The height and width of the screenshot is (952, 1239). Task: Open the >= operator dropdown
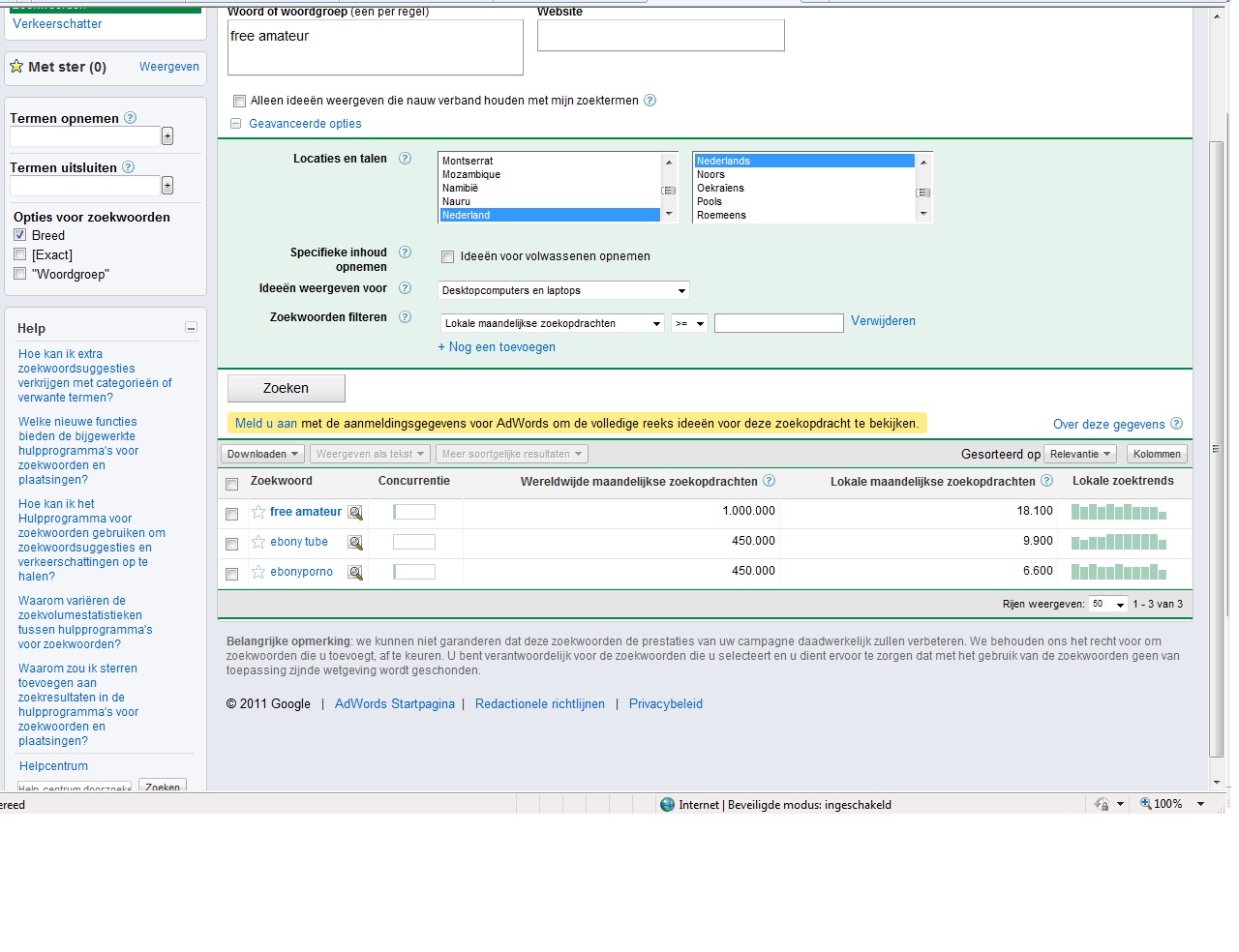pos(689,323)
